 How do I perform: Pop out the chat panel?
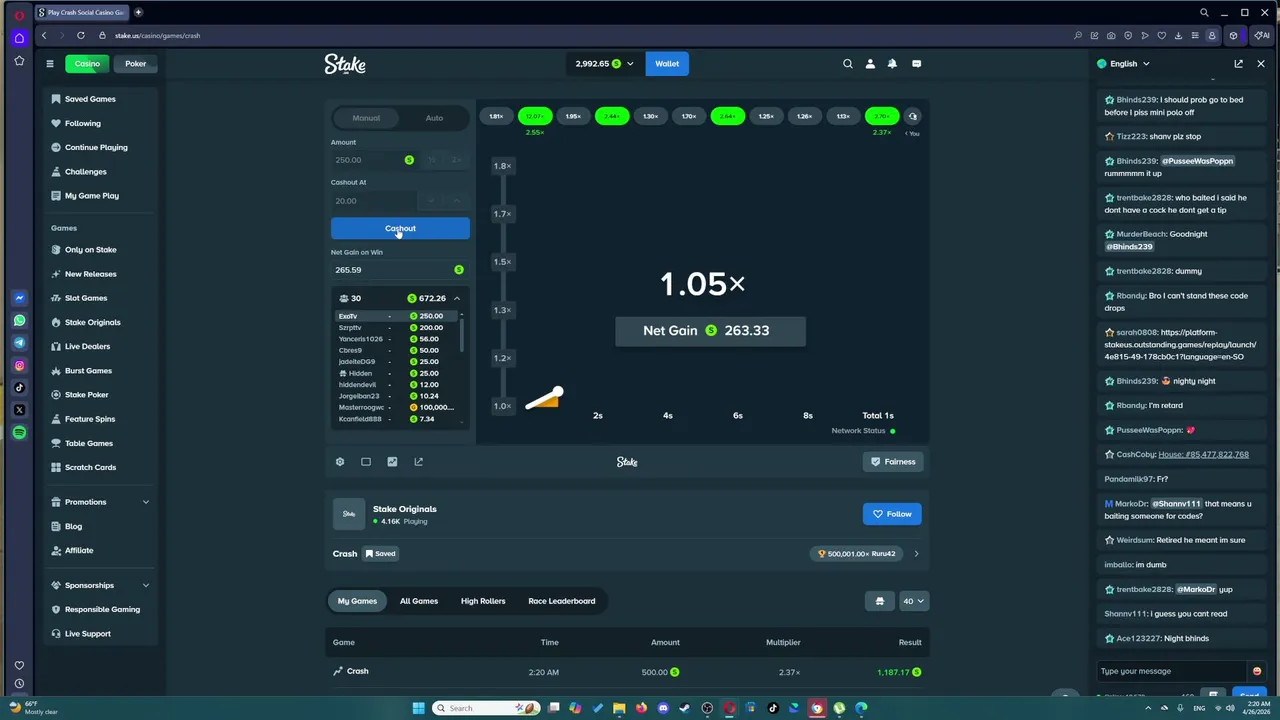click(1238, 64)
